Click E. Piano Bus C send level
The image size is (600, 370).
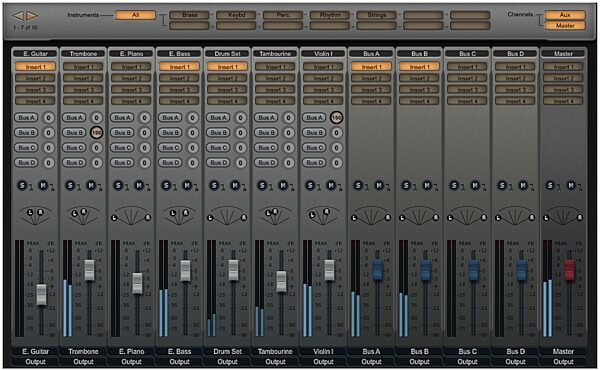[144, 148]
